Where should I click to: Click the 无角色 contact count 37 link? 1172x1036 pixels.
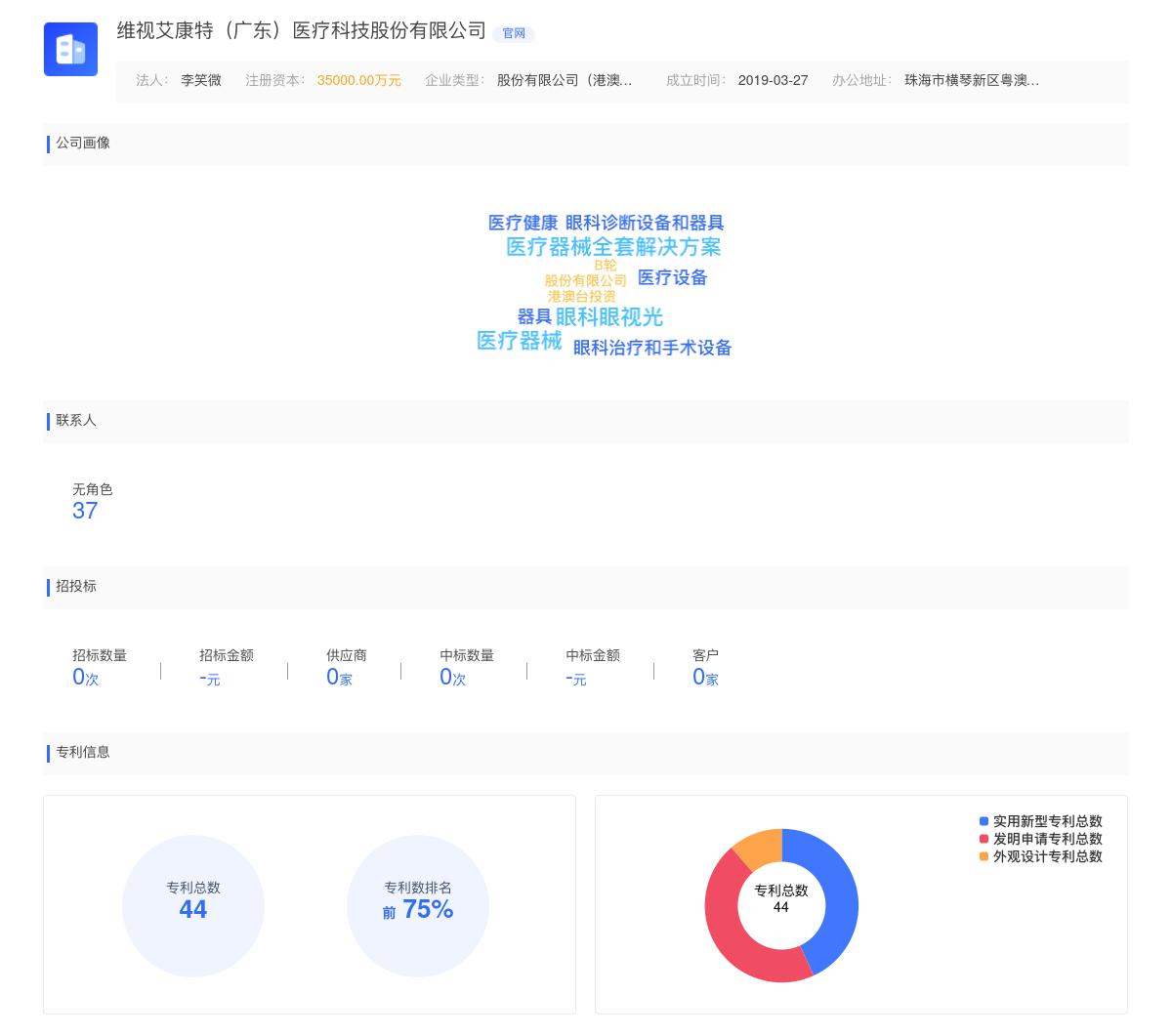pos(85,511)
